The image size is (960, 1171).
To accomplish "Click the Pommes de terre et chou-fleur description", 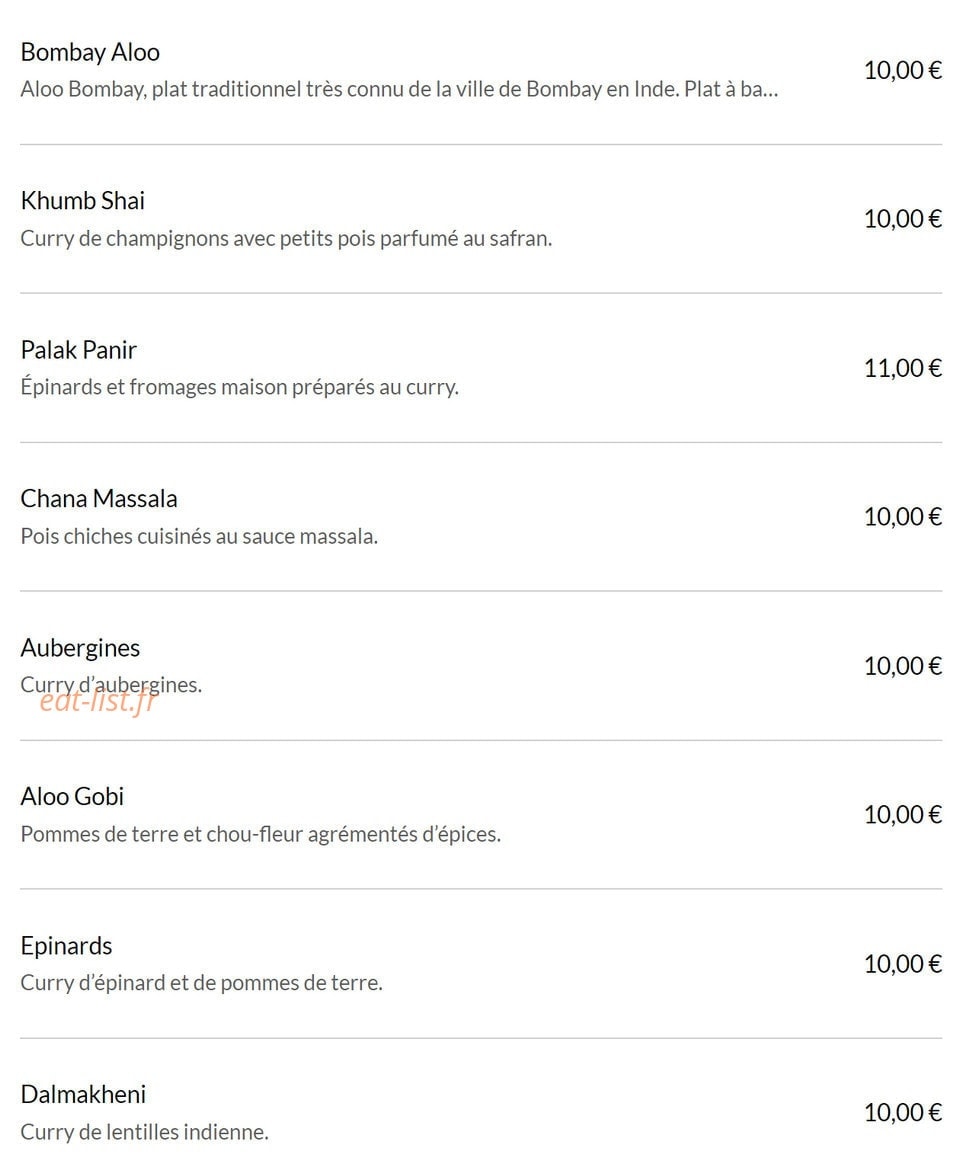I will (x=260, y=834).
